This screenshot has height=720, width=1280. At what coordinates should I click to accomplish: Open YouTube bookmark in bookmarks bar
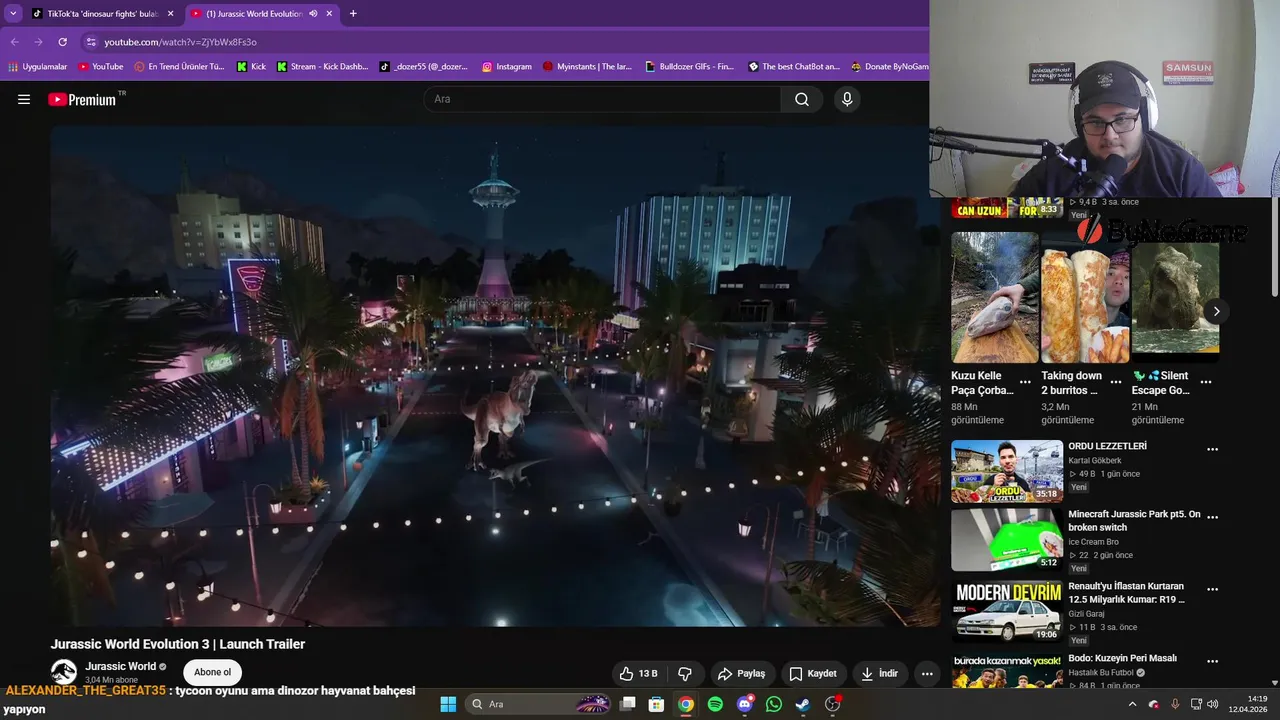(101, 67)
